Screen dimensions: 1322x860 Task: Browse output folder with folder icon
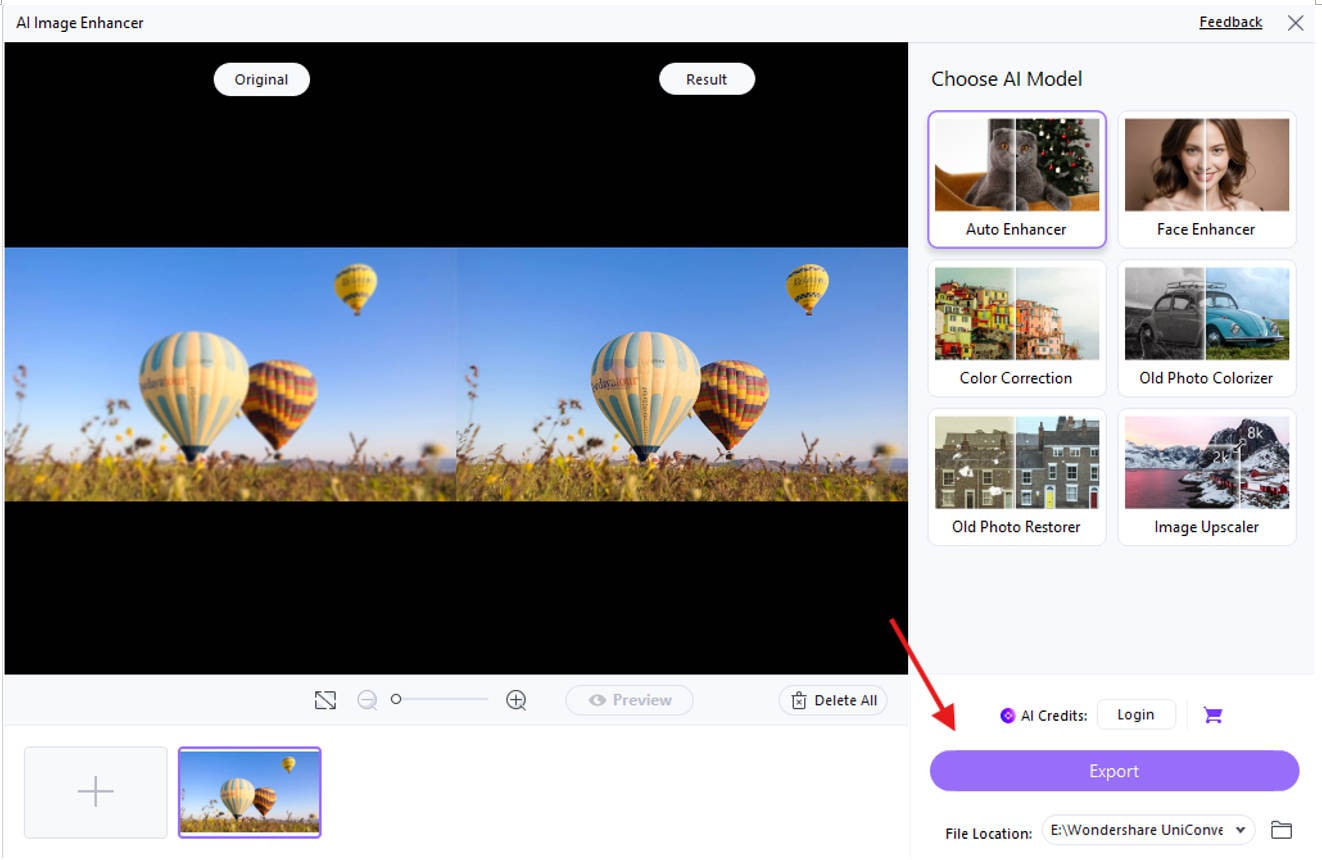pos(1281,830)
